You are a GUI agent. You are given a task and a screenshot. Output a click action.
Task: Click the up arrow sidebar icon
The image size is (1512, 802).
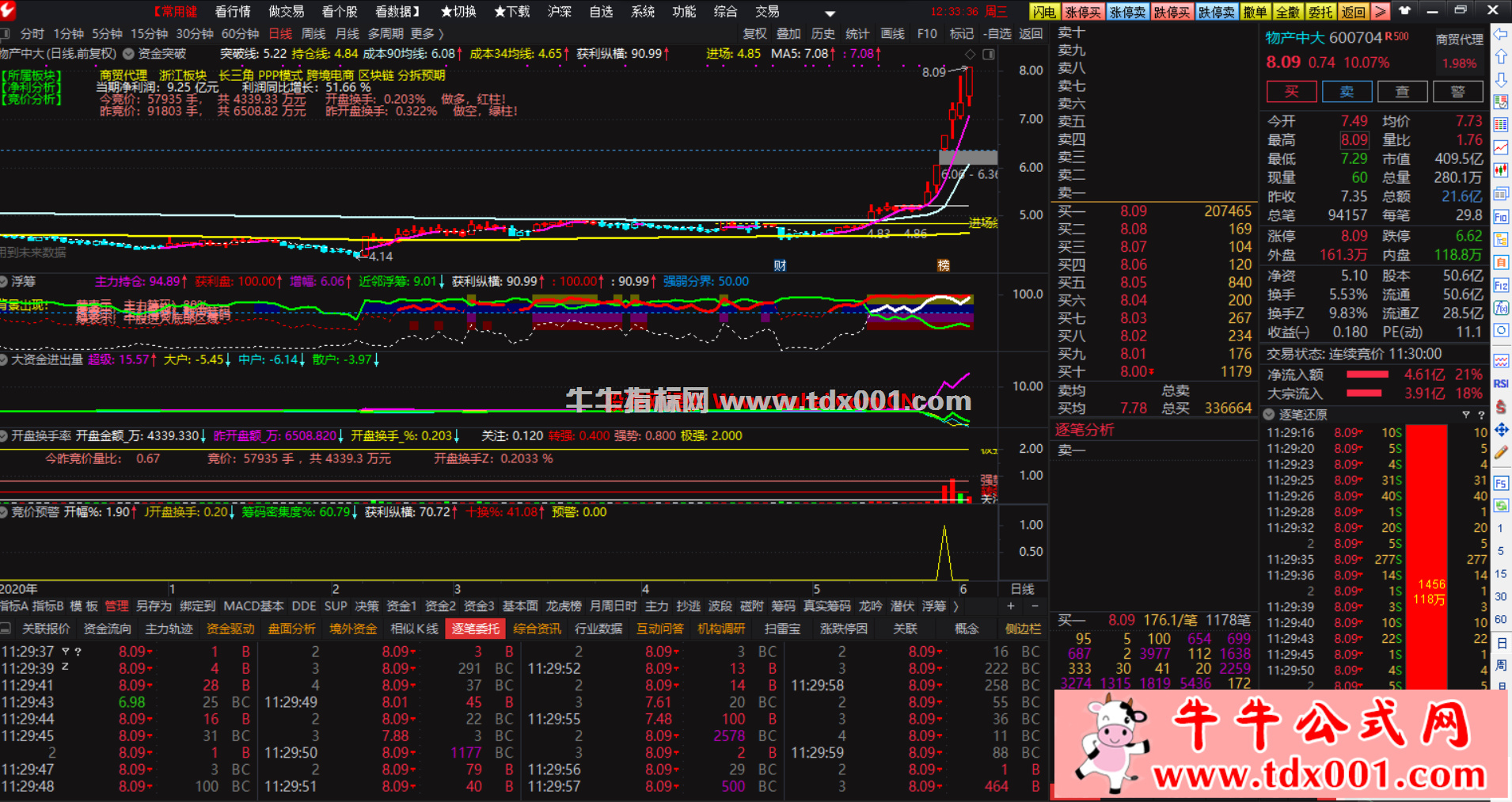(1500, 57)
